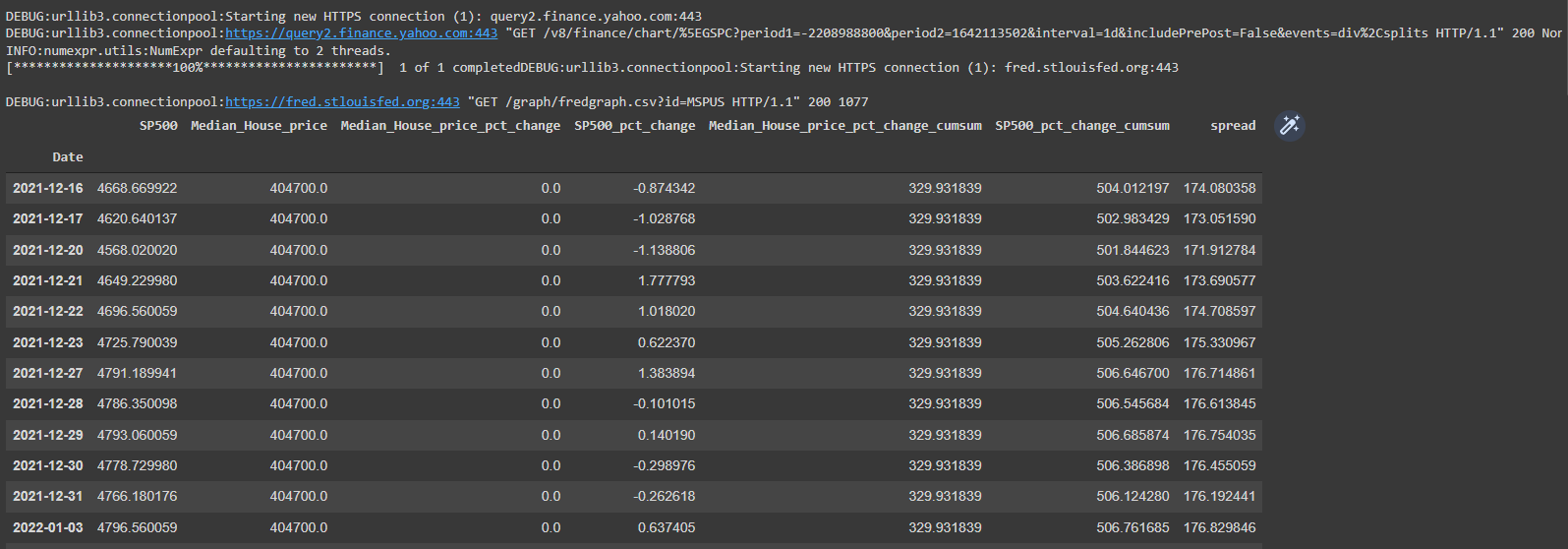Click SP500_pct_change value 1.777793

pyautogui.click(x=667, y=280)
